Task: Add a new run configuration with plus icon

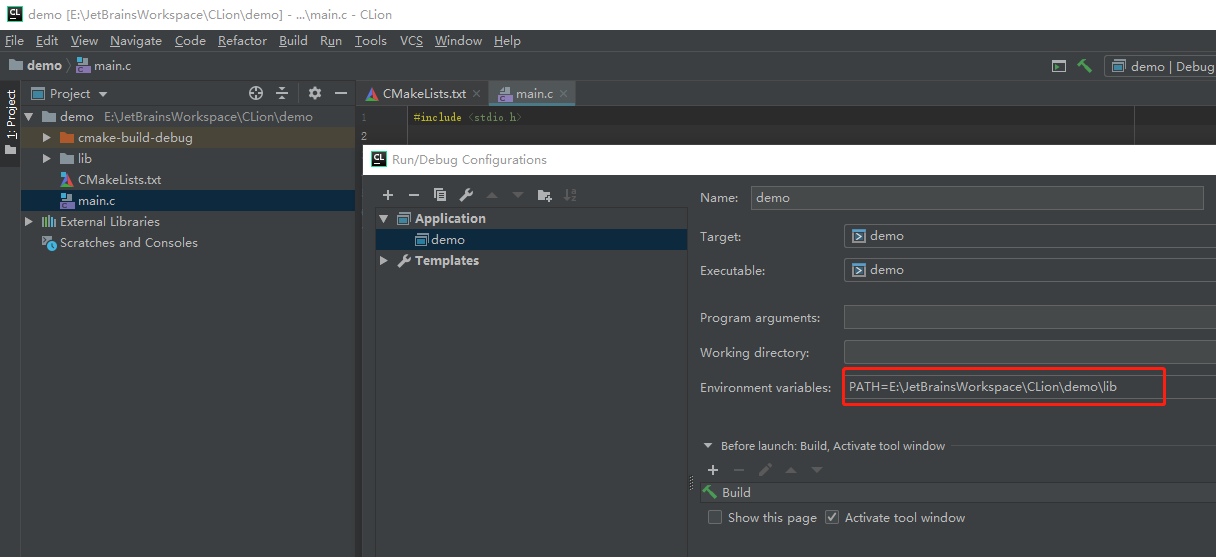Action: pyautogui.click(x=388, y=195)
